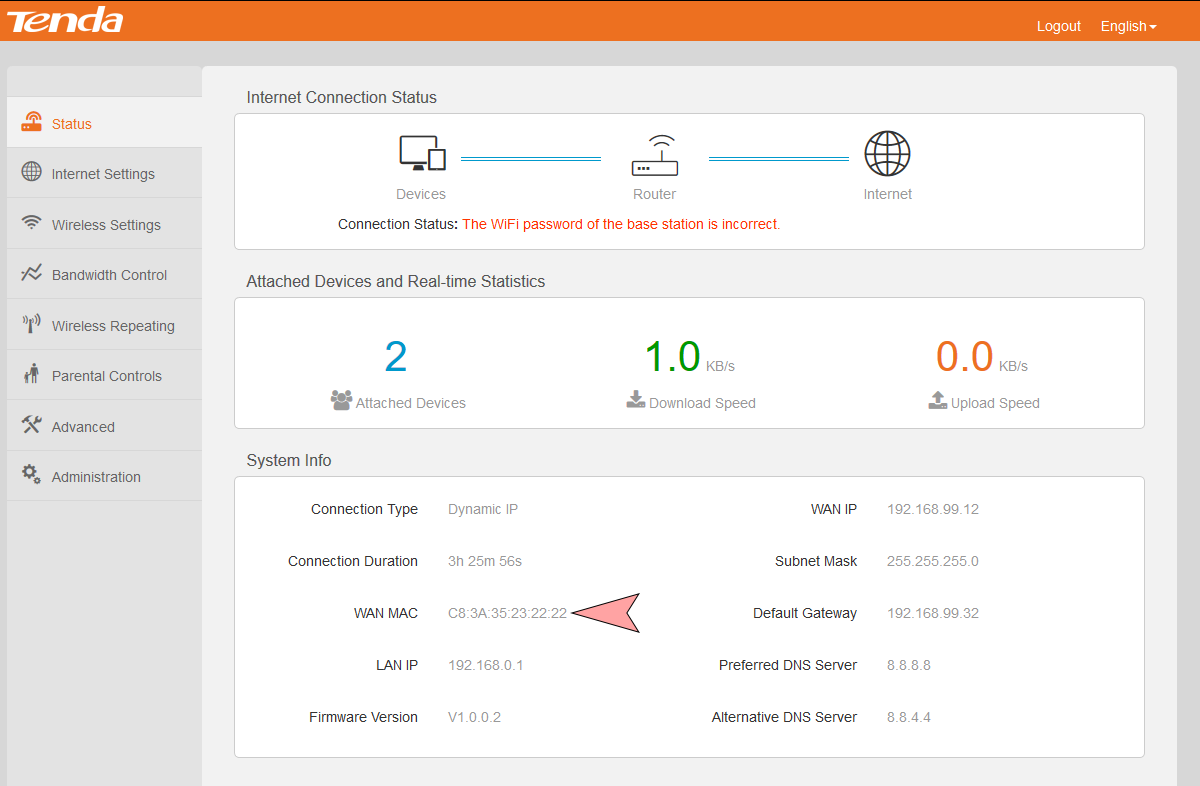Click the Attached Devices count 2
This screenshot has width=1200, height=786.
pos(396,357)
